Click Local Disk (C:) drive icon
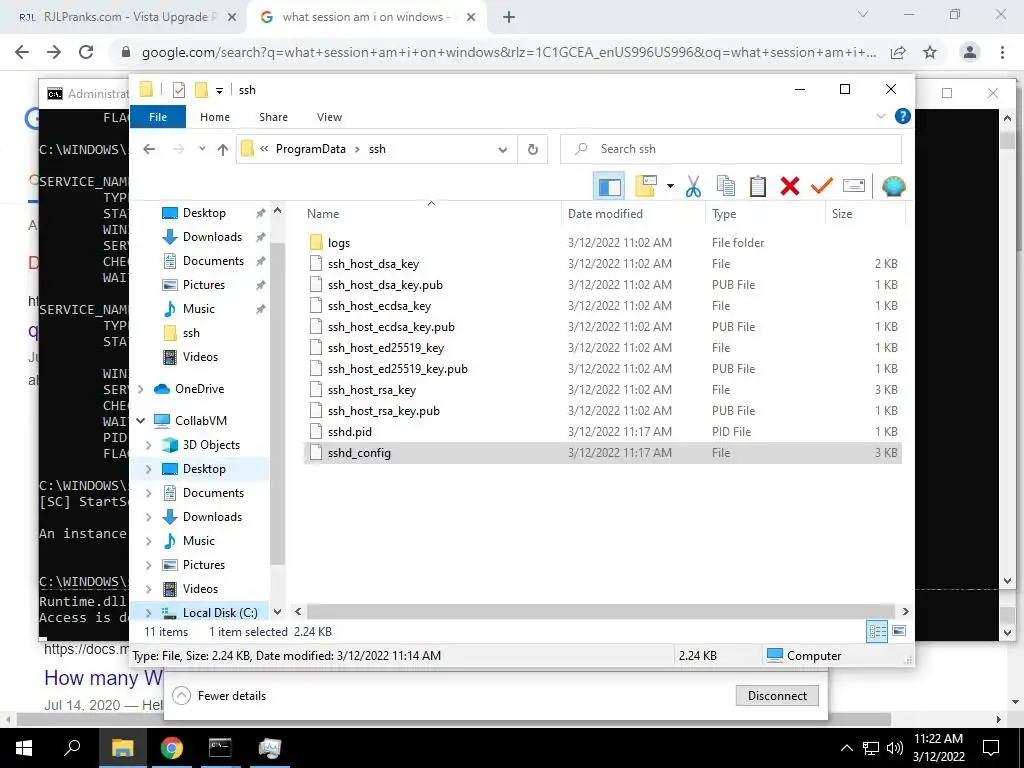The width and height of the screenshot is (1024, 768). click(169, 613)
